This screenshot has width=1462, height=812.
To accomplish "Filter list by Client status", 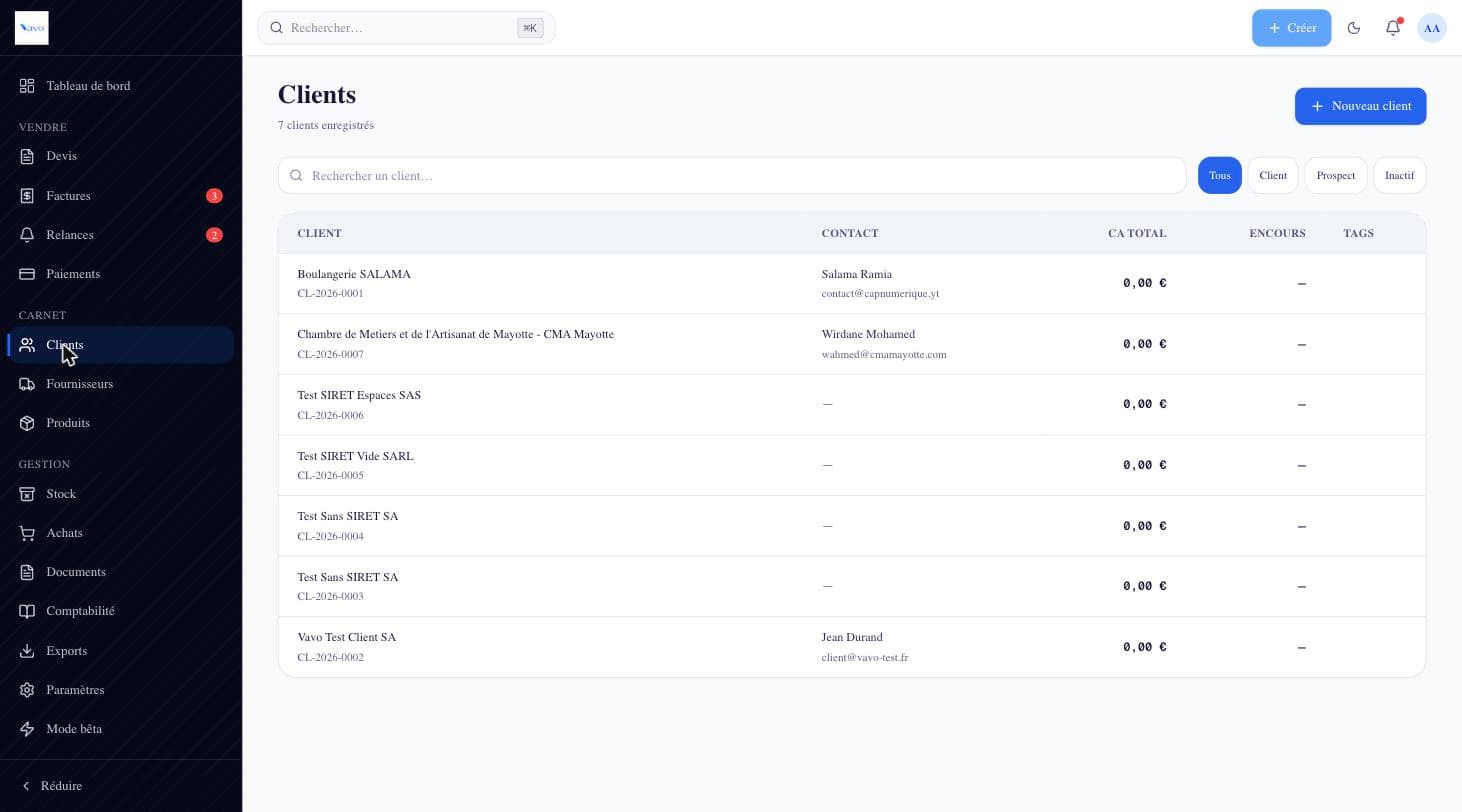I will click(x=1273, y=175).
